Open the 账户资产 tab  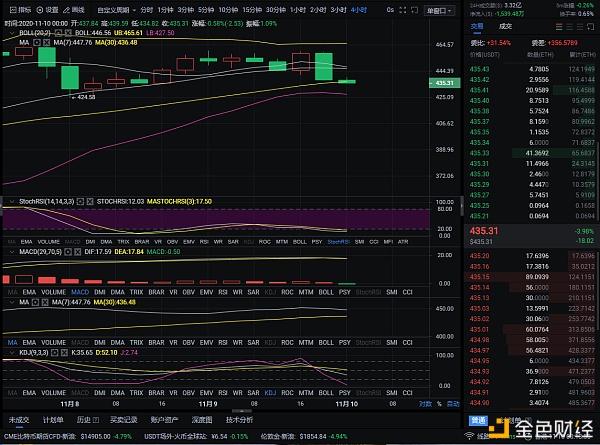click(164, 420)
